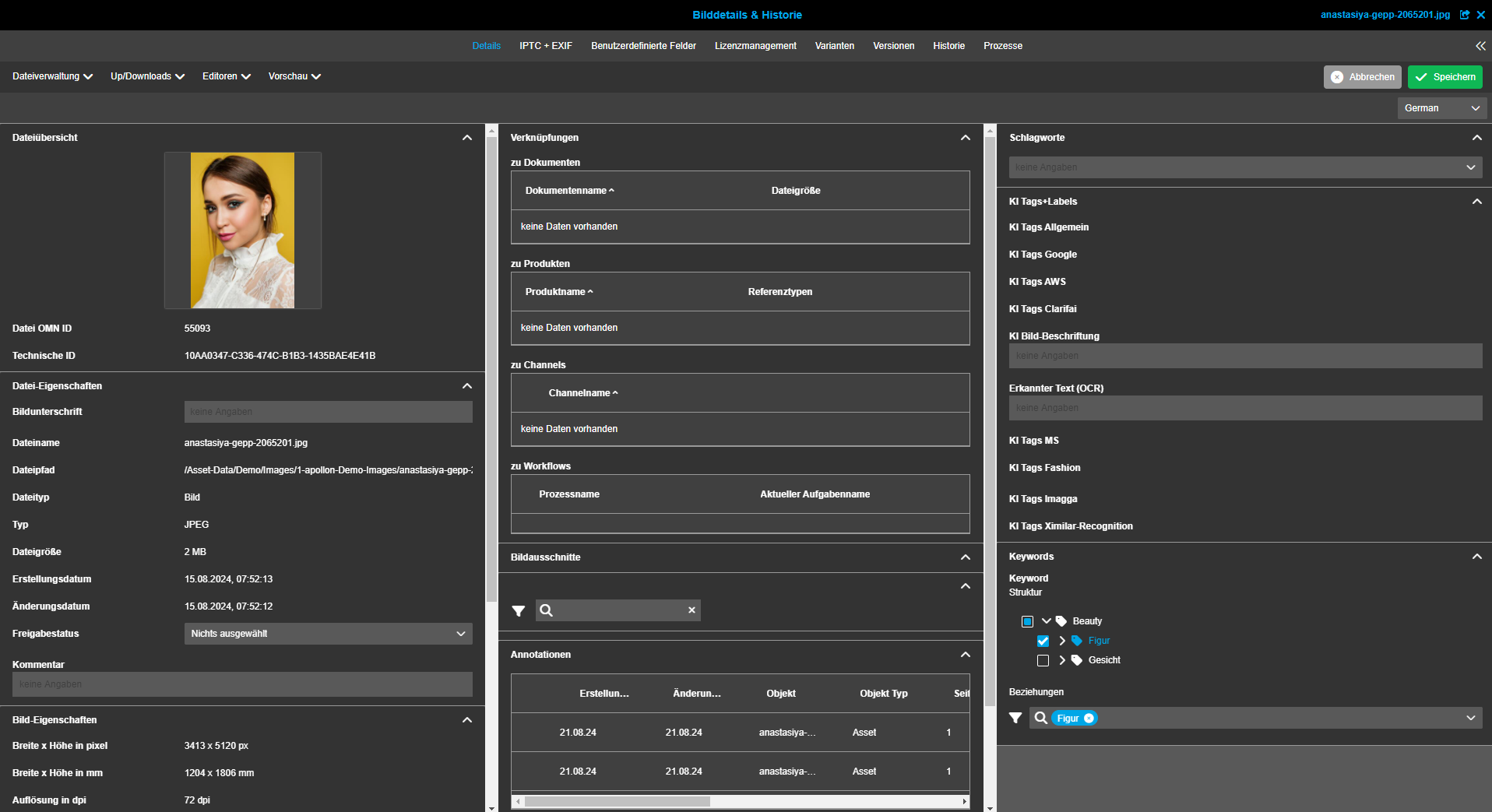The image size is (1492, 812).
Task: Open the Lizenzmanagement tab
Action: tap(755, 46)
